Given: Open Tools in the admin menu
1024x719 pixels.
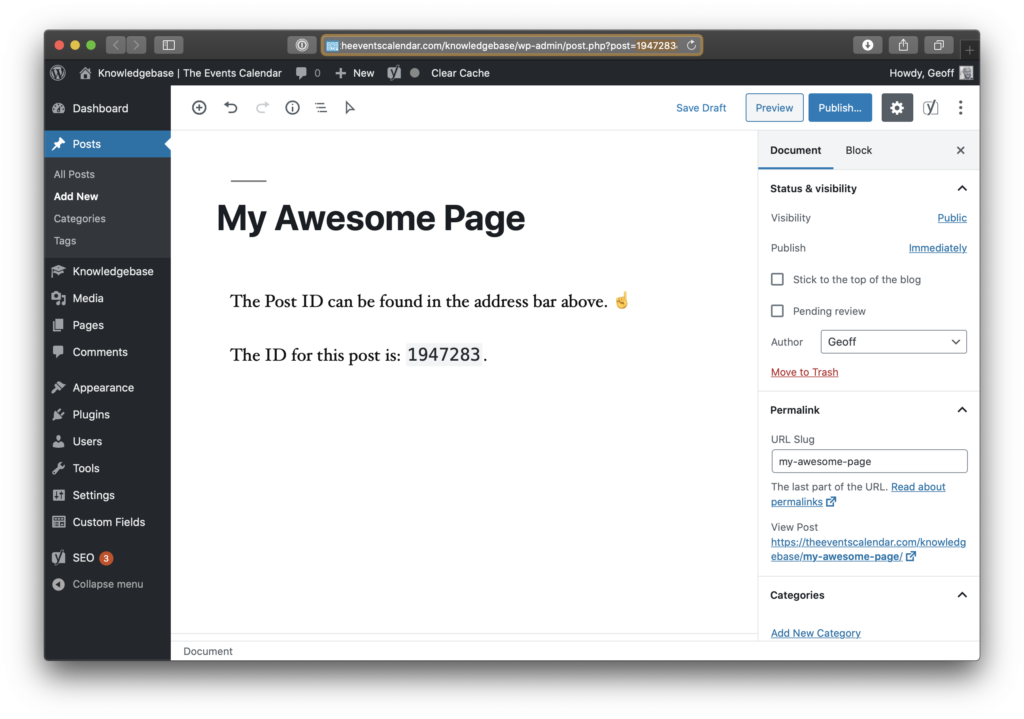Looking at the screenshot, I should coord(108,468).
